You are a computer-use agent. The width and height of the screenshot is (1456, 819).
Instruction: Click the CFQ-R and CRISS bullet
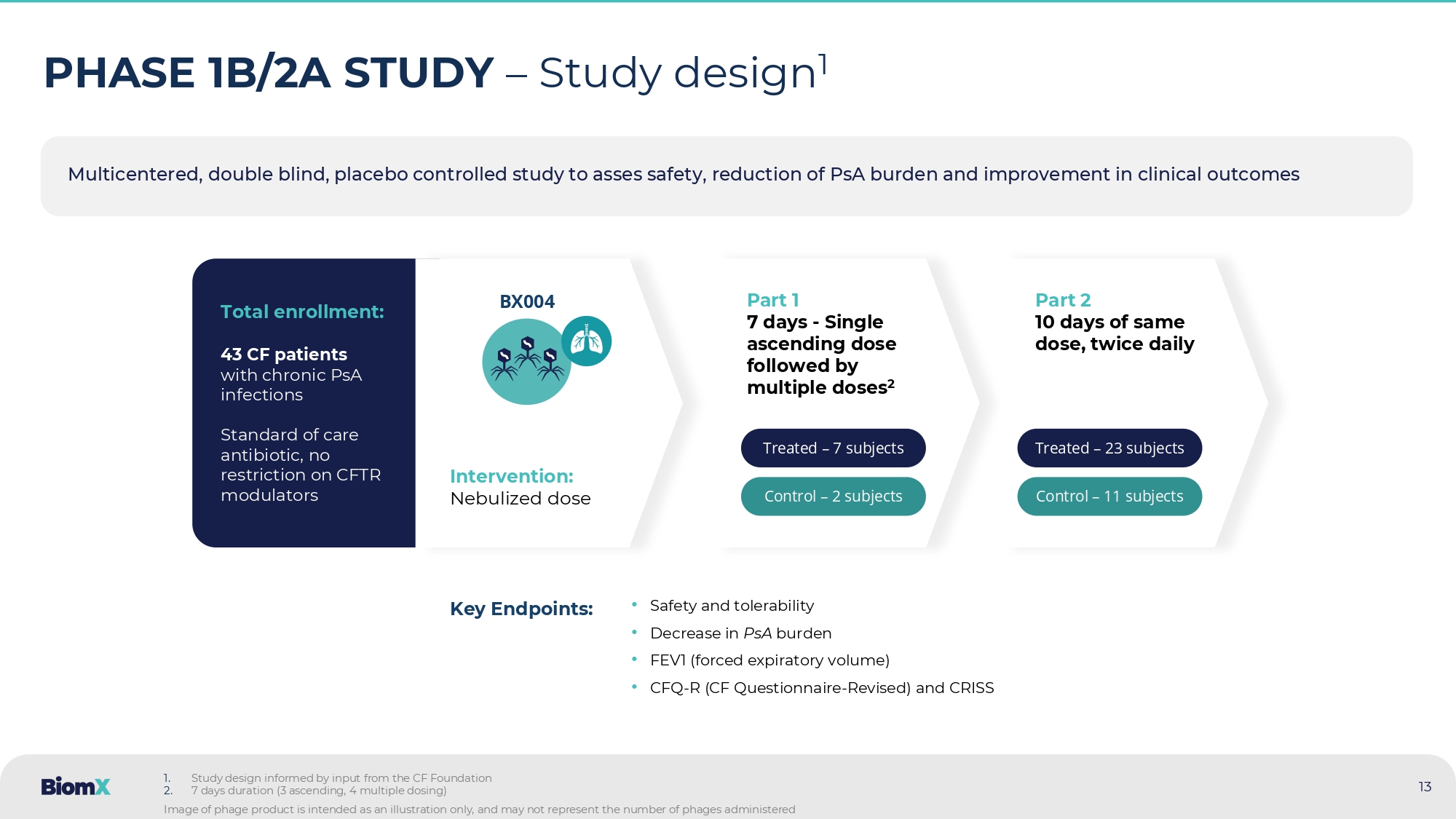pyautogui.click(x=821, y=688)
